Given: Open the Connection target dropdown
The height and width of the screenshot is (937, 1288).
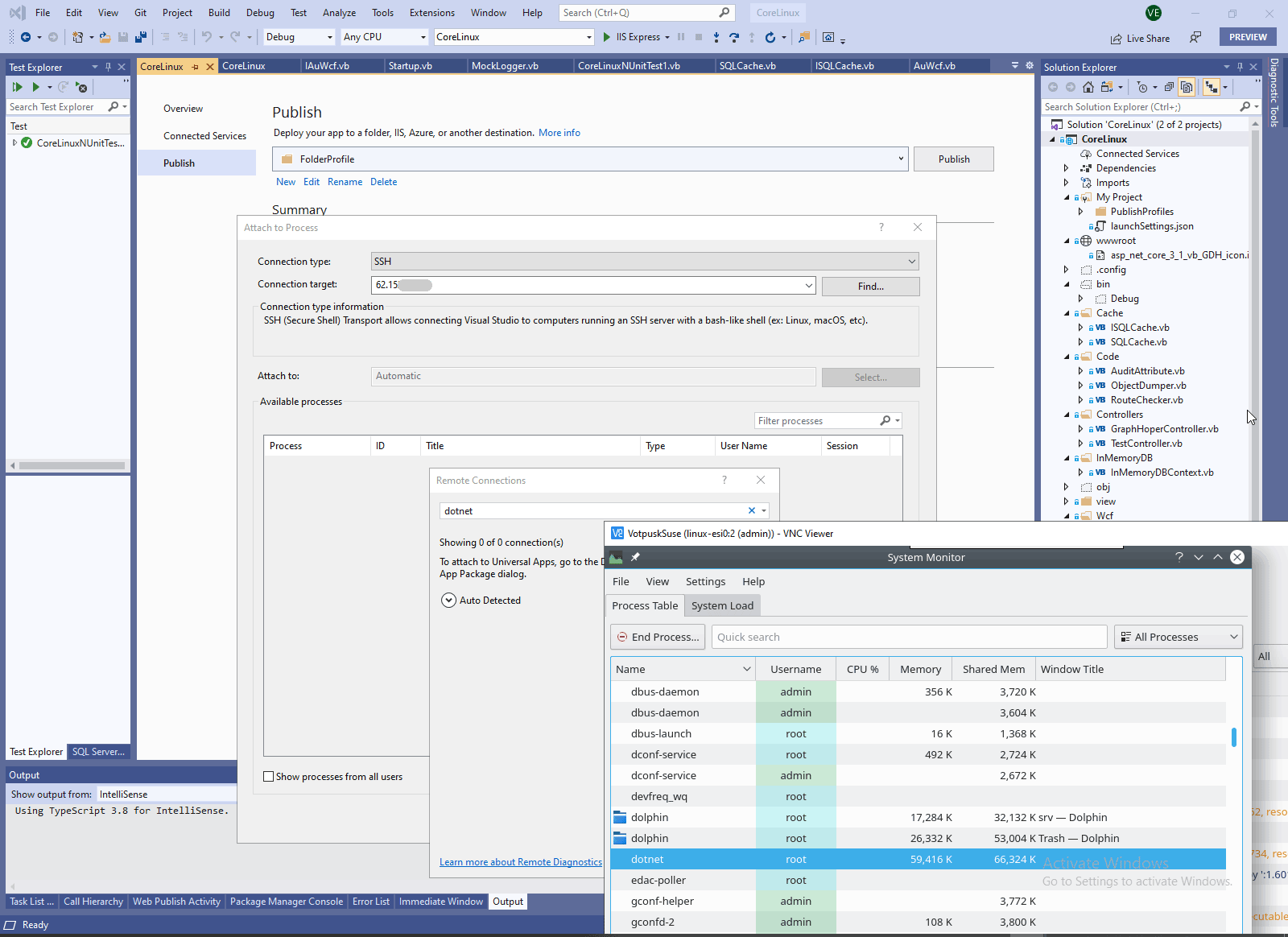Looking at the screenshot, I should click(x=808, y=285).
